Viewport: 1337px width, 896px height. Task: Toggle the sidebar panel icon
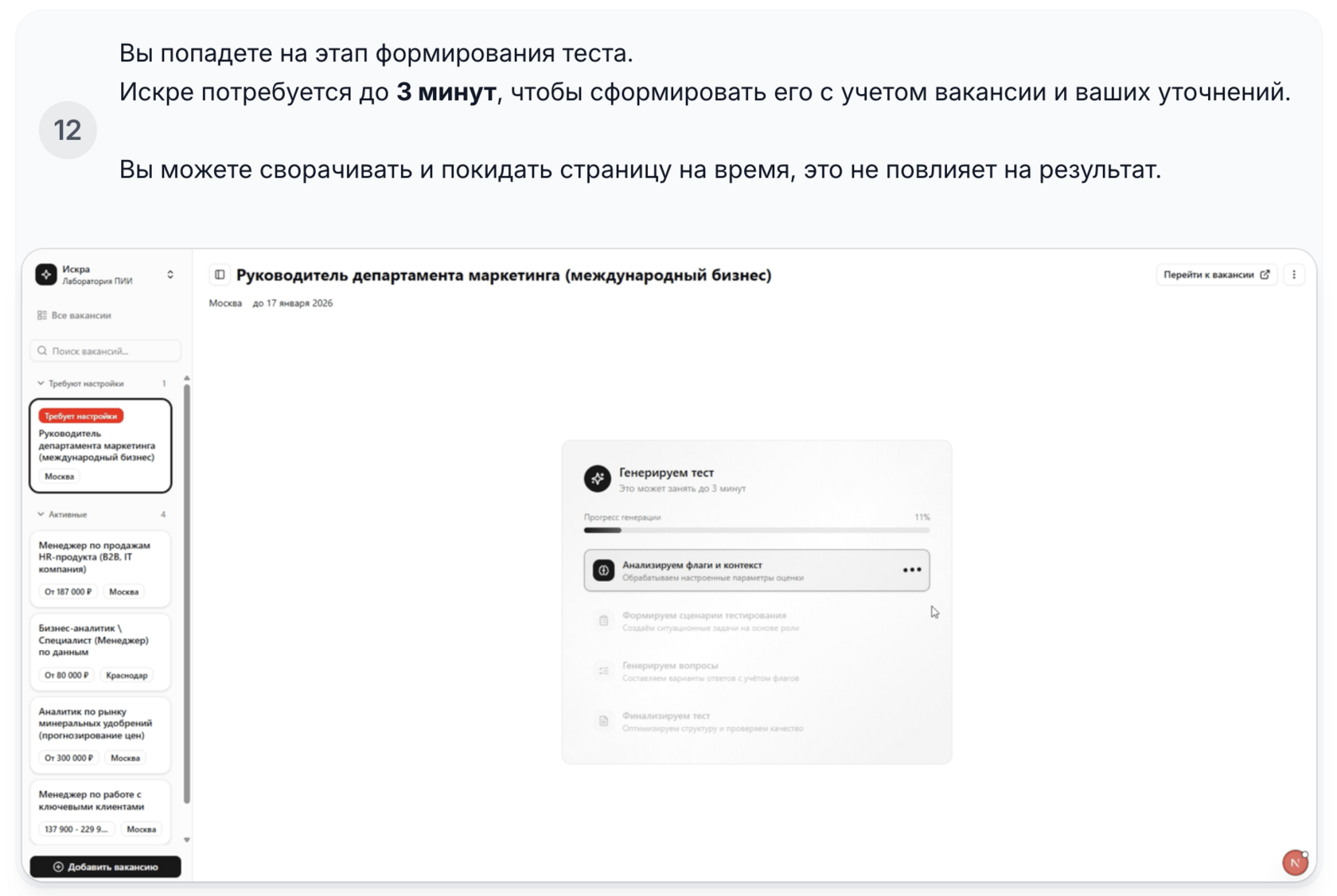[220, 275]
